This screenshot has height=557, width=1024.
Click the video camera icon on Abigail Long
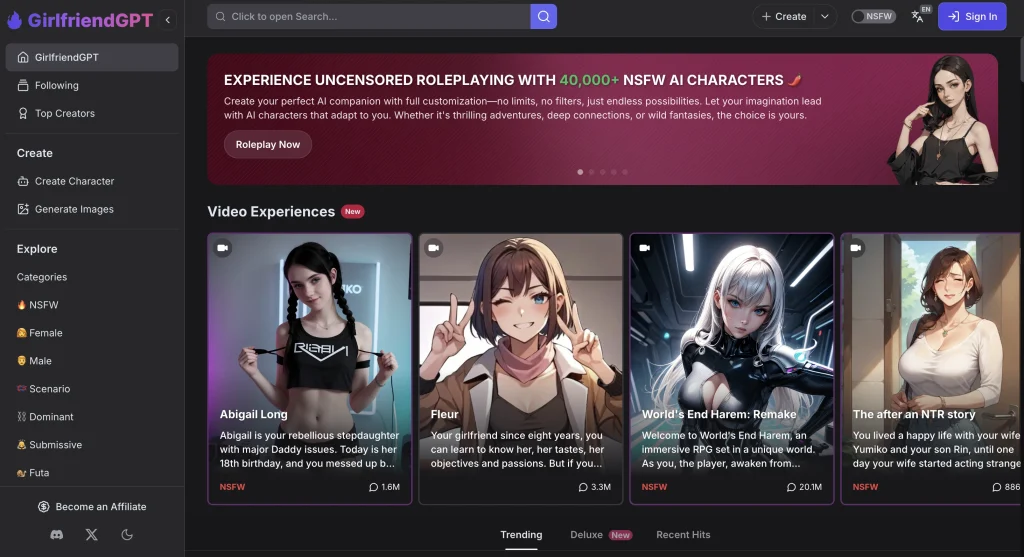pyautogui.click(x=223, y=248)
